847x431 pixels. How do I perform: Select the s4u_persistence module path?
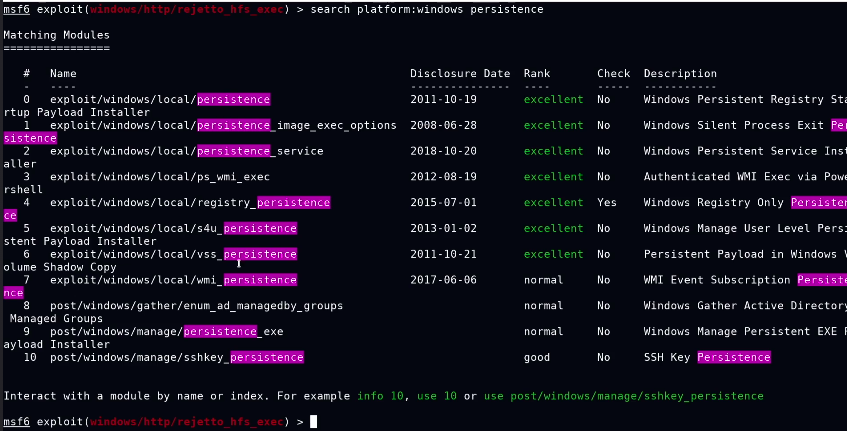pyautogui.click(x=173, y=228)
